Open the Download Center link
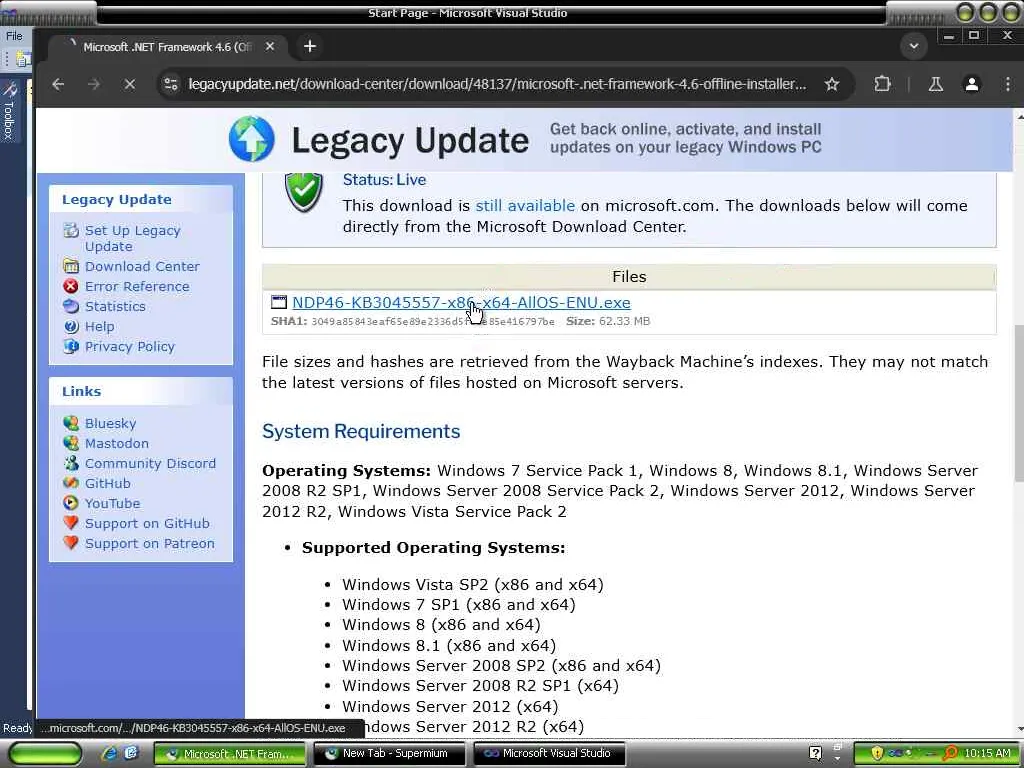The image size is (1024, 768). point(142,266)
